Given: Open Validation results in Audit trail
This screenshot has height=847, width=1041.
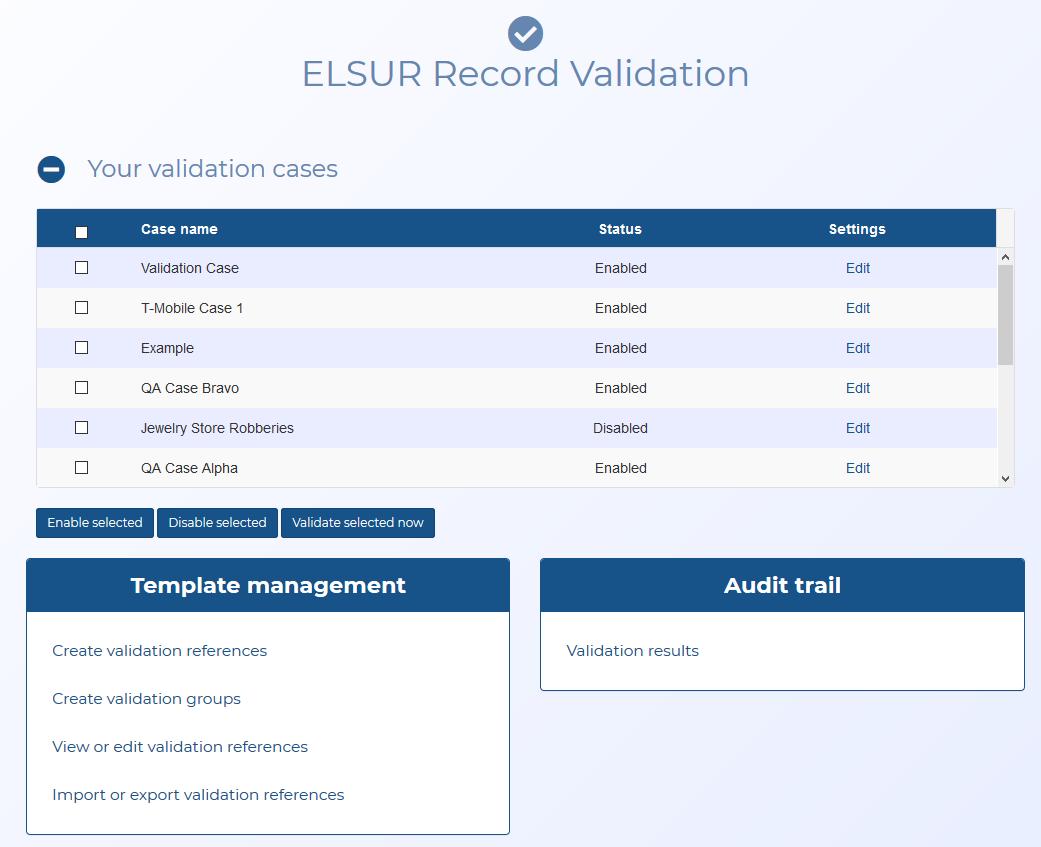Looking at the screenshot, I should (632, 651).
